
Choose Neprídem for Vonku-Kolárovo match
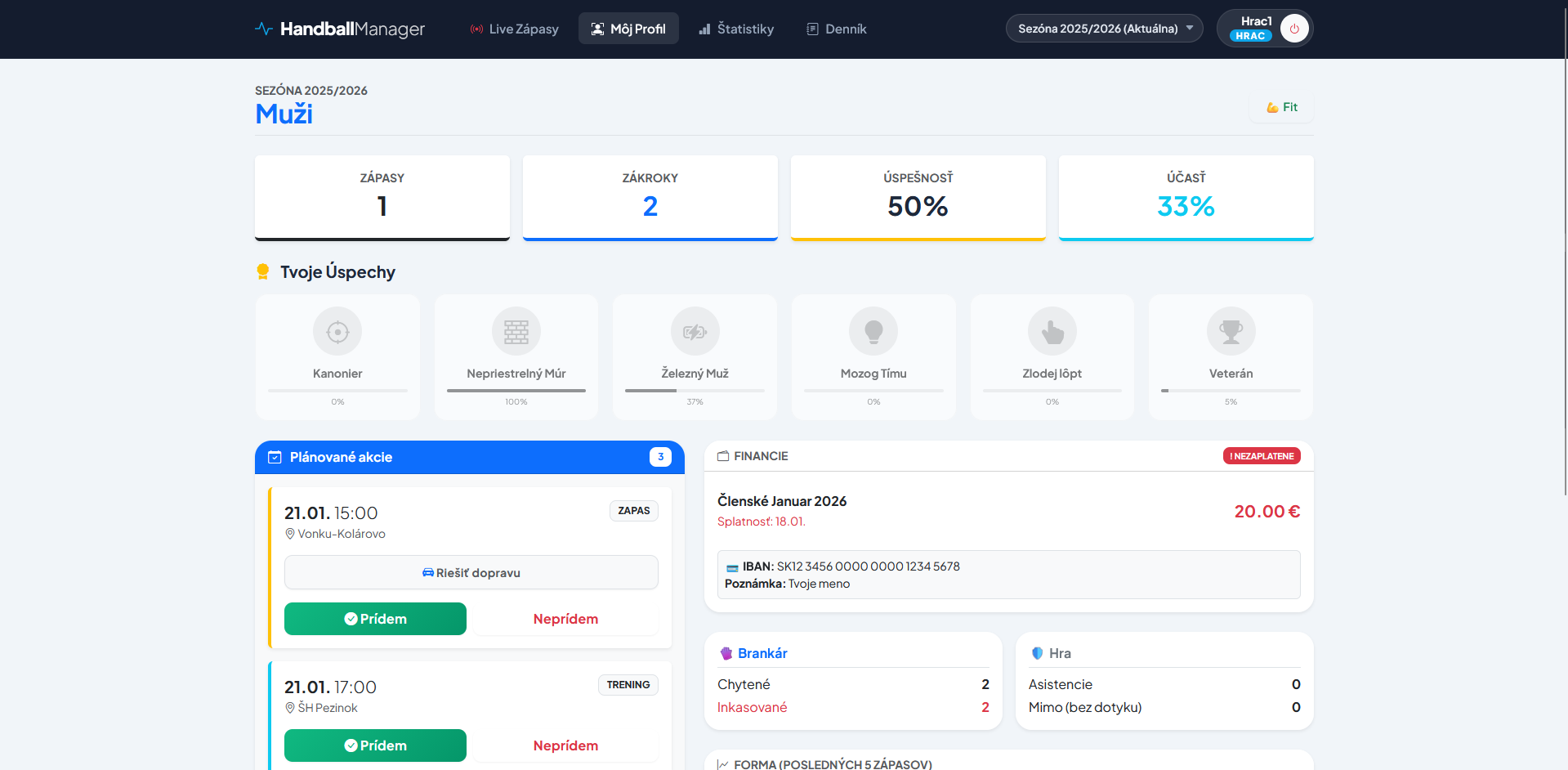click(565, 619)
